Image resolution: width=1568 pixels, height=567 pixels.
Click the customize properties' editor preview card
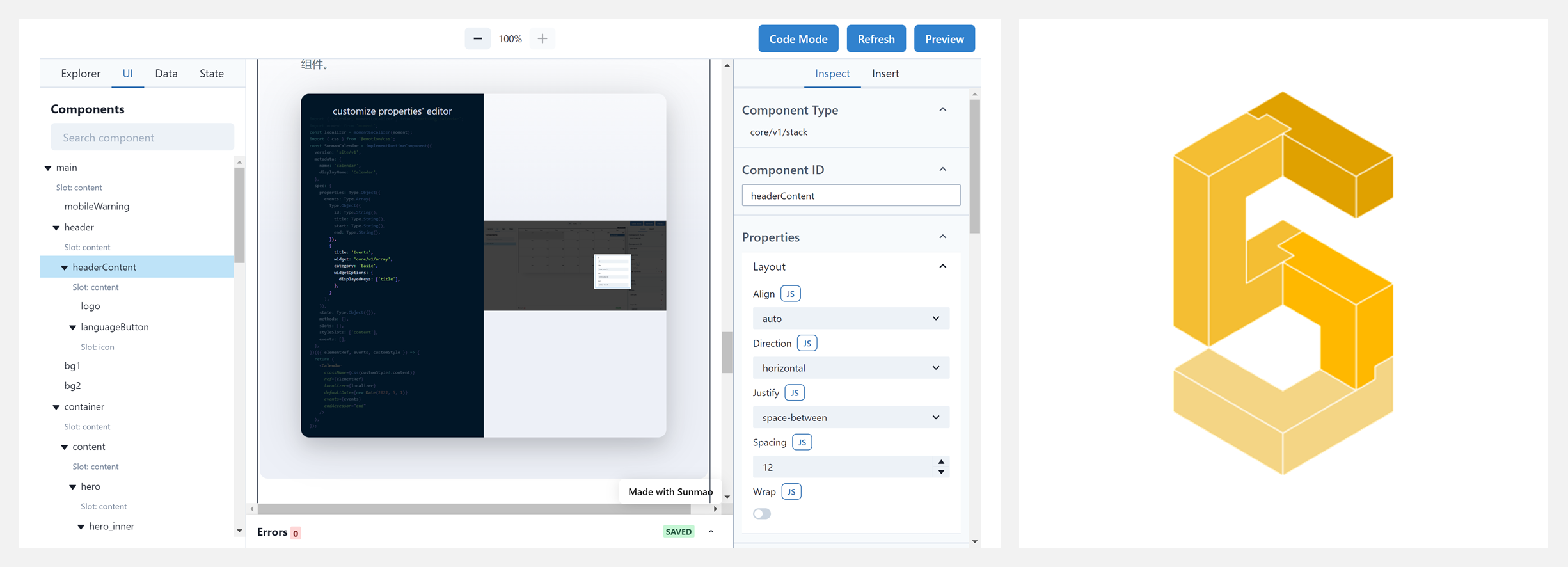[x=484, y=266]
